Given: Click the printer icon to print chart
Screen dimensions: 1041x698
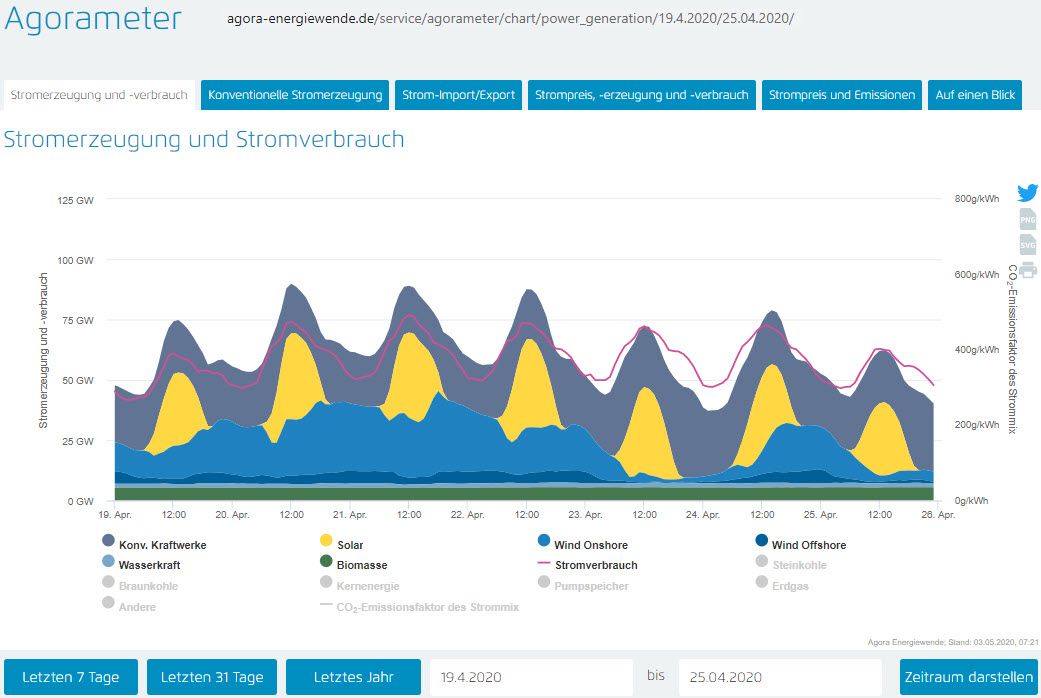Looking at the screenshot, I should [x=1027, y=269].
